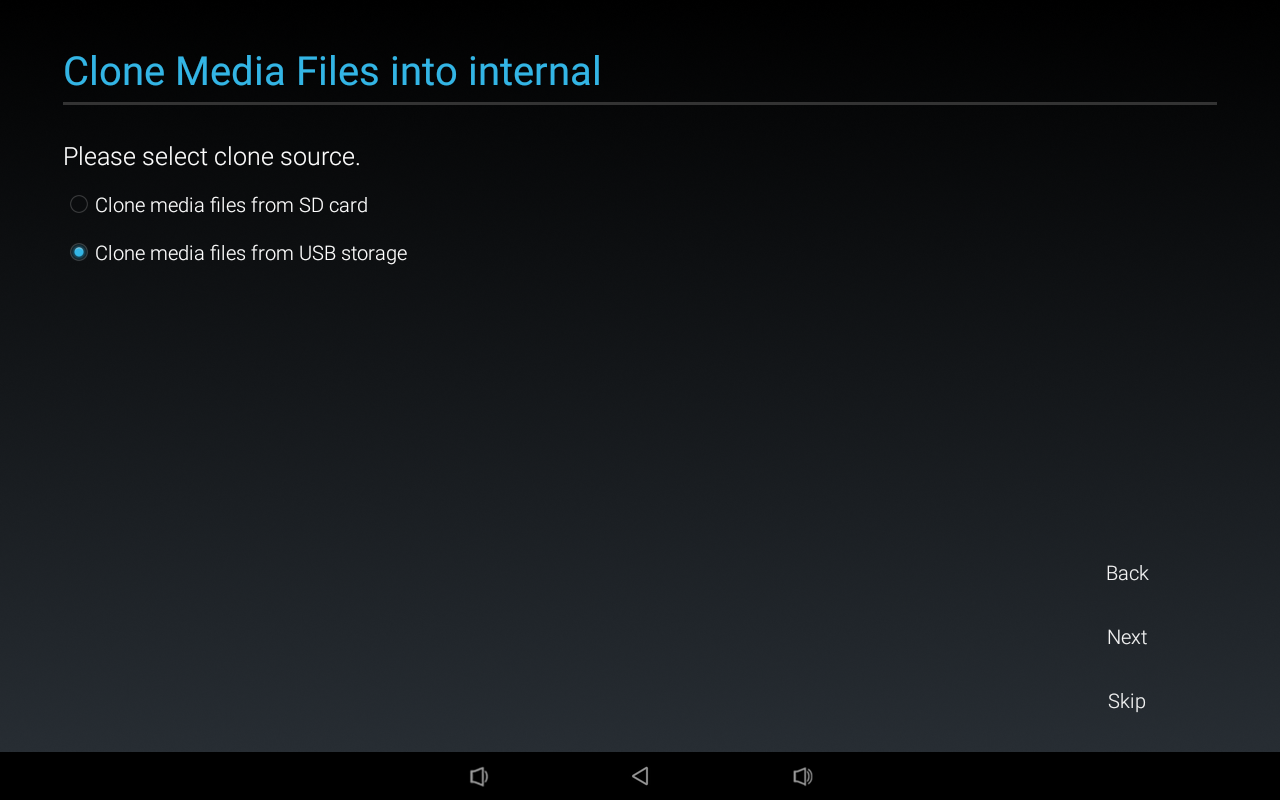Image resolution: width=1280 pixels, height=800 pixels.
Task: Go back using the system nav triangle
Action: [x=640, y=776]
